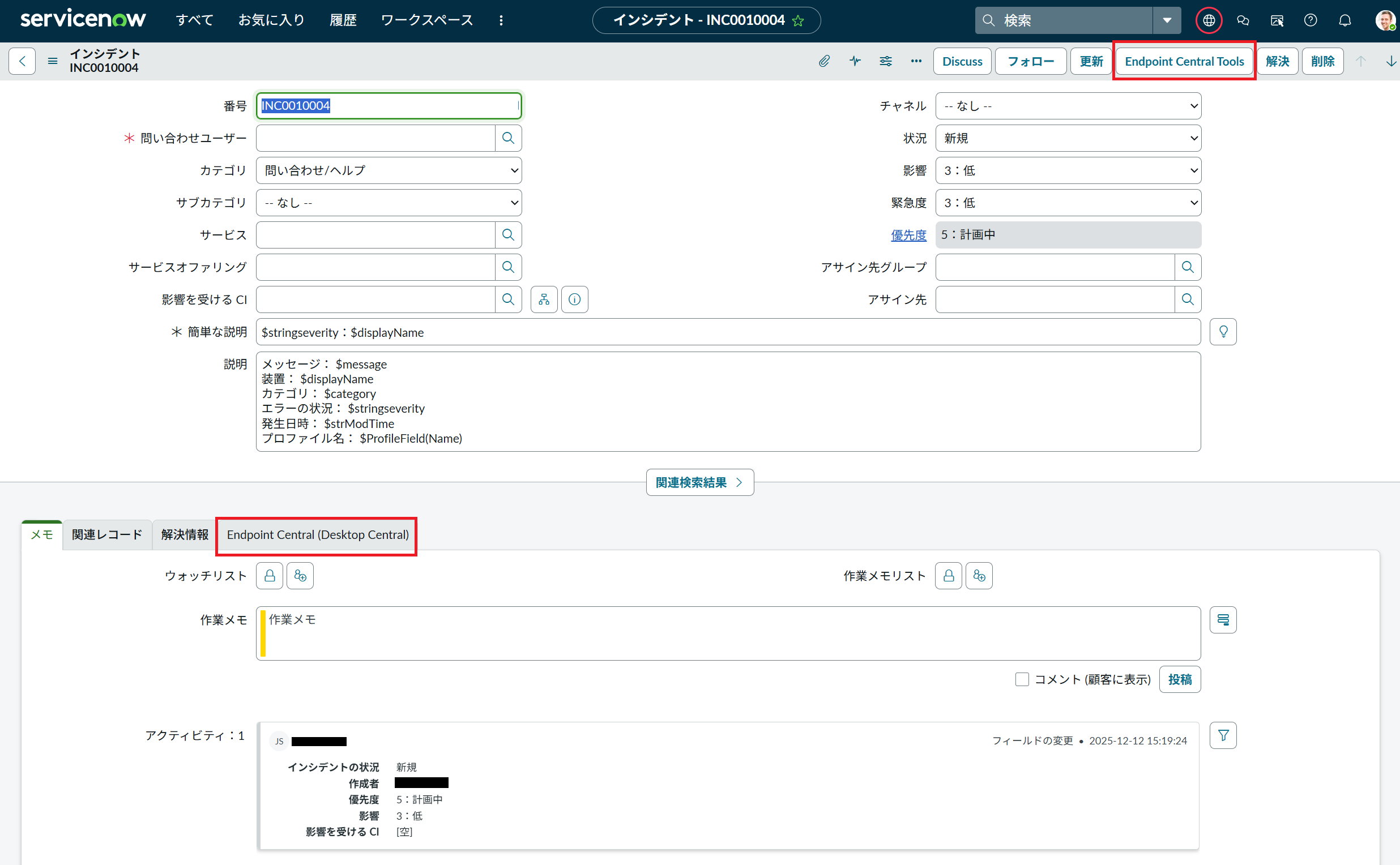
Task: Toggle コメント (顧客に表示) checkbox
Action: 1022,679
